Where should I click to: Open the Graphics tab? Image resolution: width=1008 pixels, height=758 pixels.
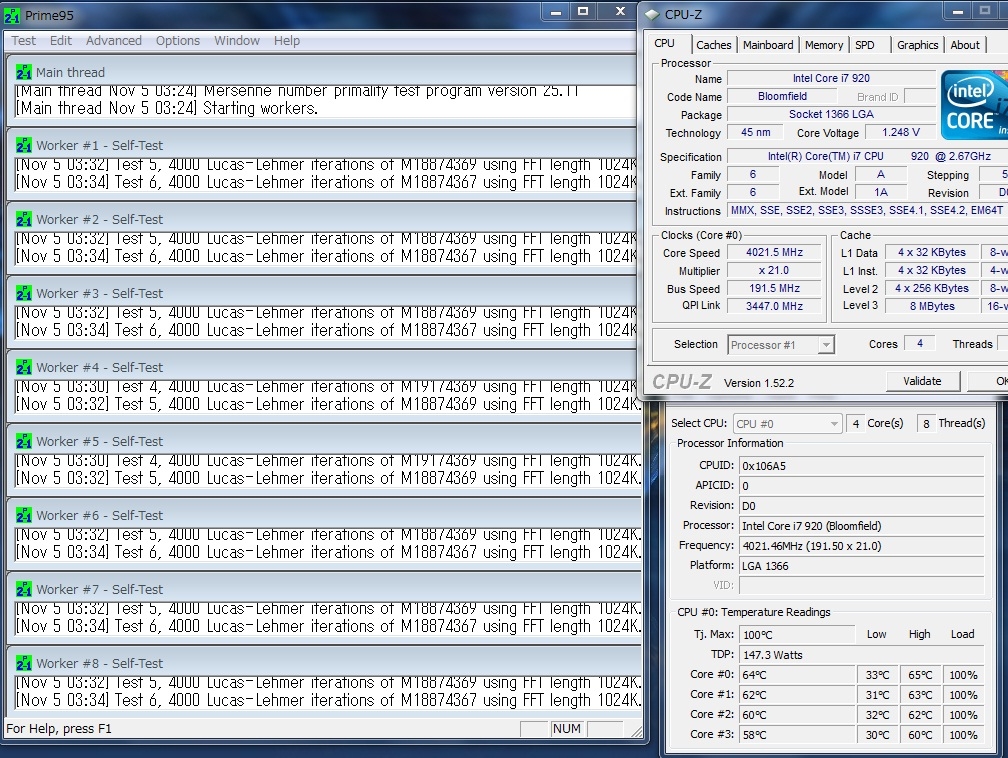[x=917, y=45]
